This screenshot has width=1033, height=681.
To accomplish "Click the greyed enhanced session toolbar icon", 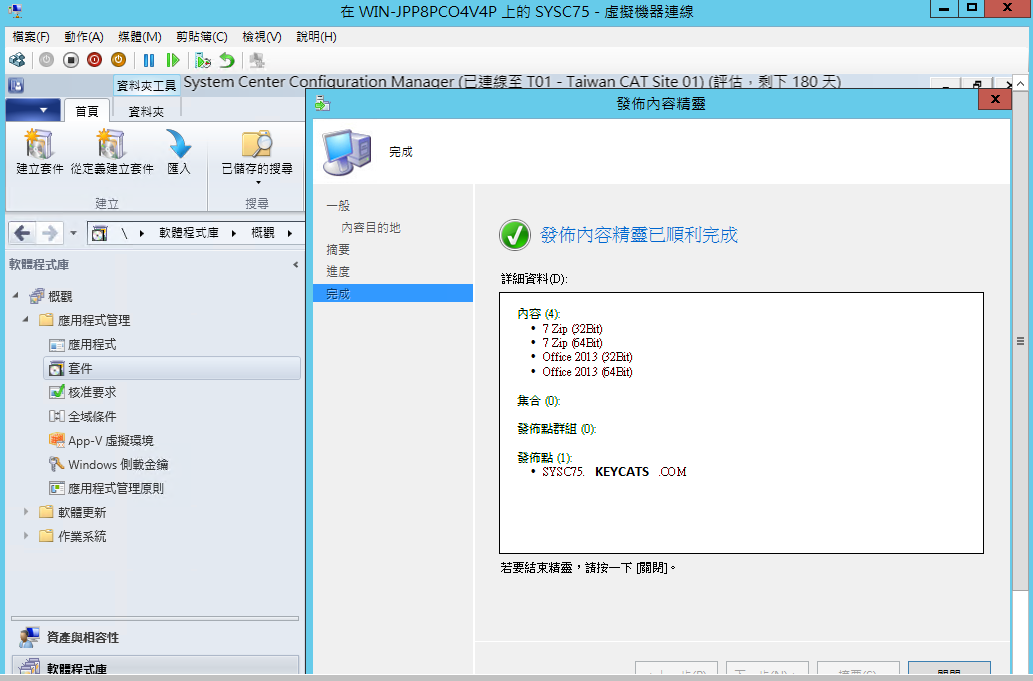I will (x=257, y=61).
